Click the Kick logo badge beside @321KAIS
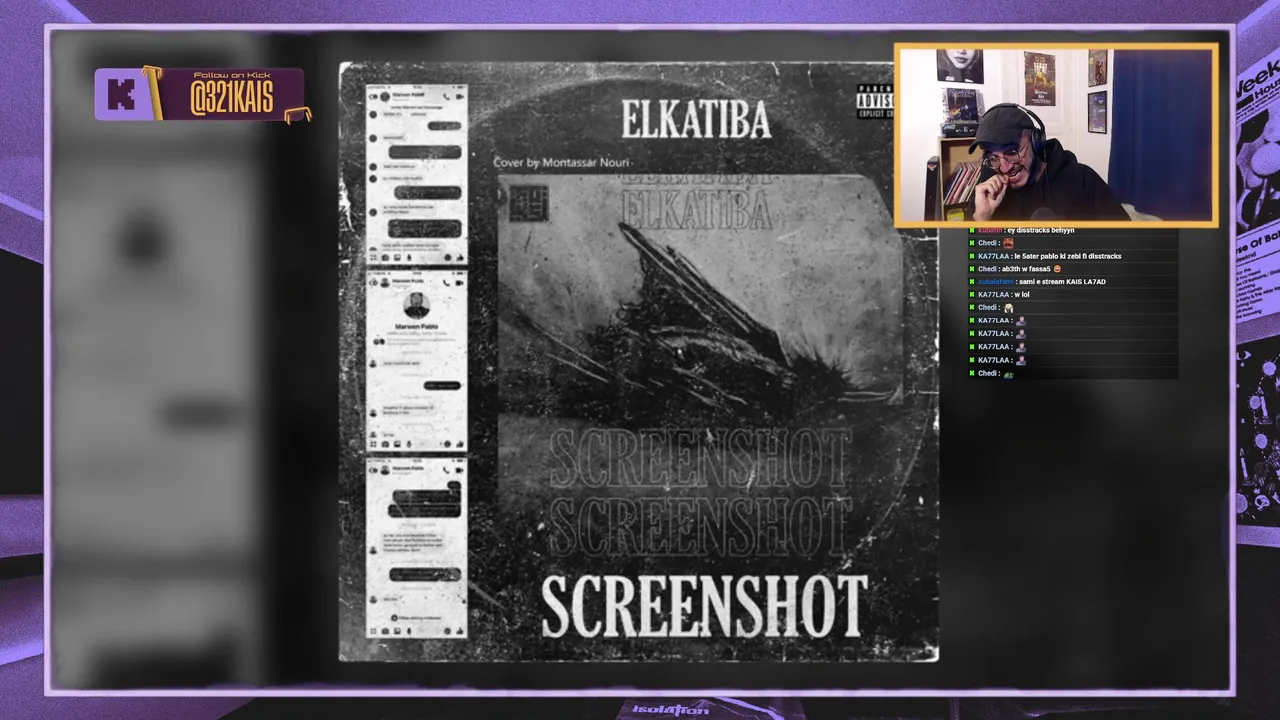The image size is (1280, 720). pos(122,95)
